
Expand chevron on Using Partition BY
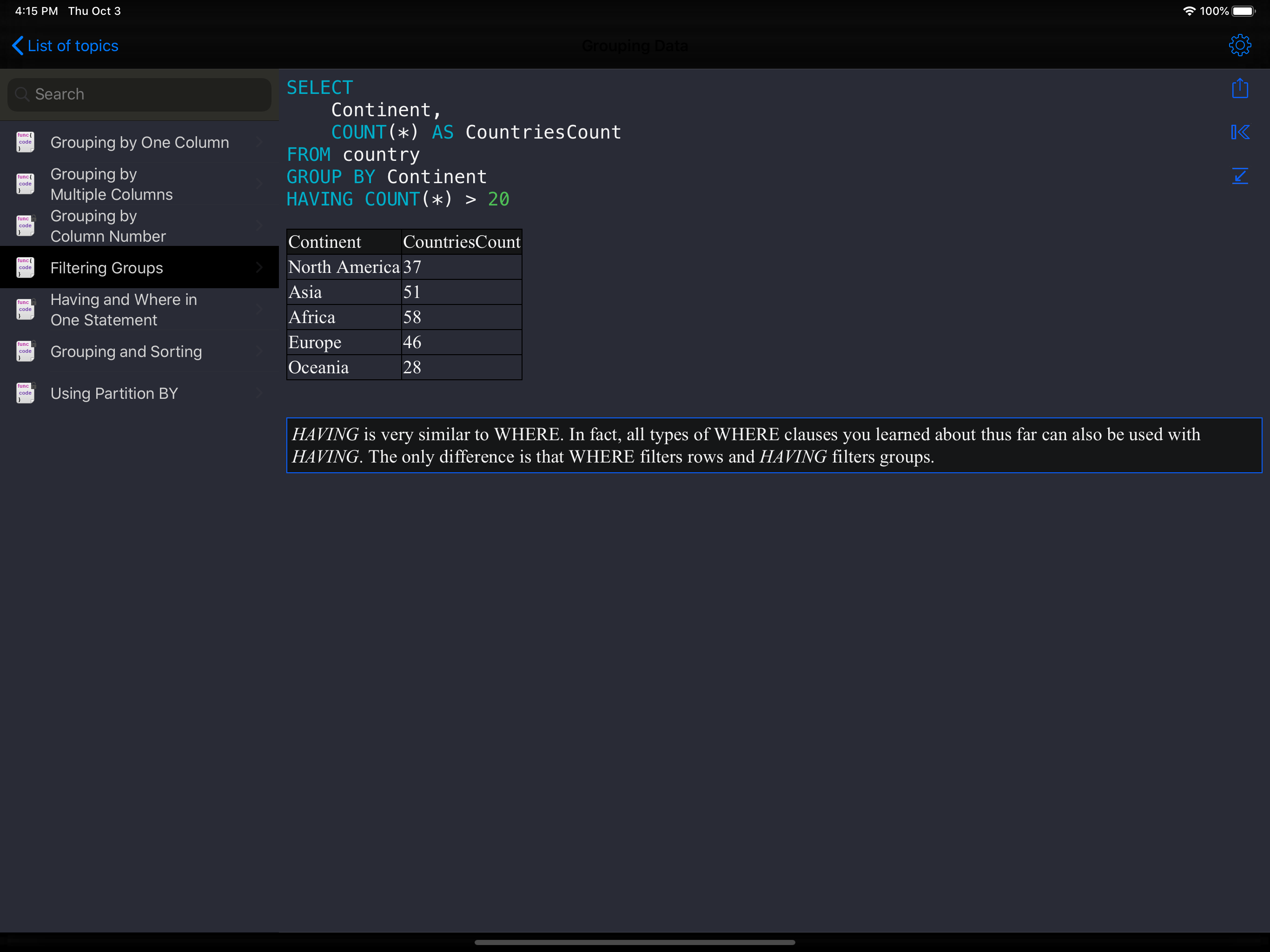[x=259, y=393]
